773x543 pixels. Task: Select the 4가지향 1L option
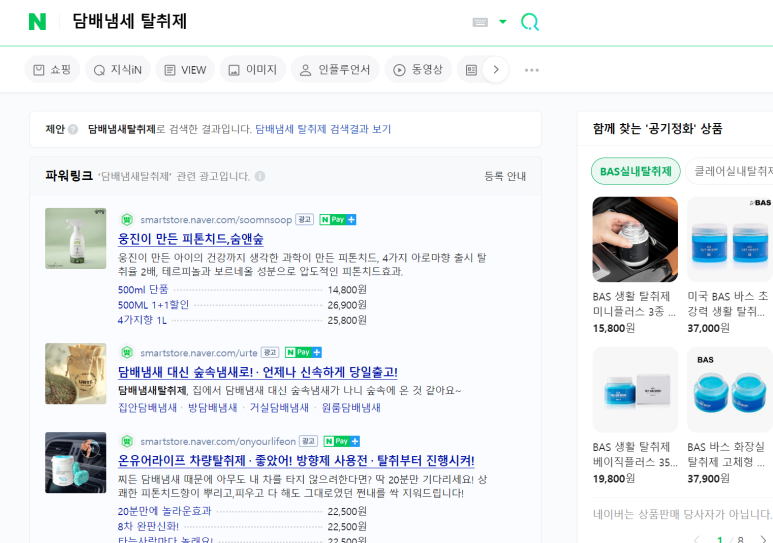point(142,320)
